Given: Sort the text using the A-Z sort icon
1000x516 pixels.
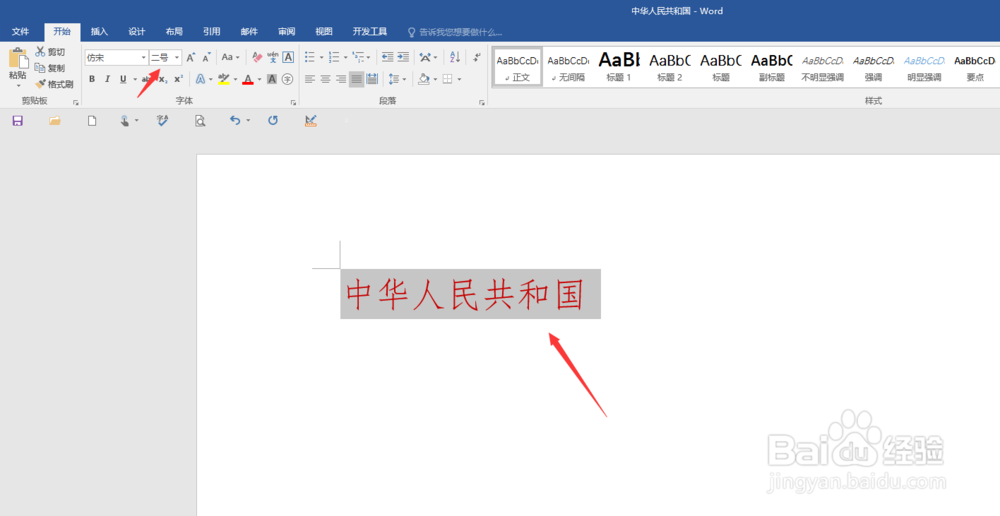Looking at the screenshot, I should [455, 57].
